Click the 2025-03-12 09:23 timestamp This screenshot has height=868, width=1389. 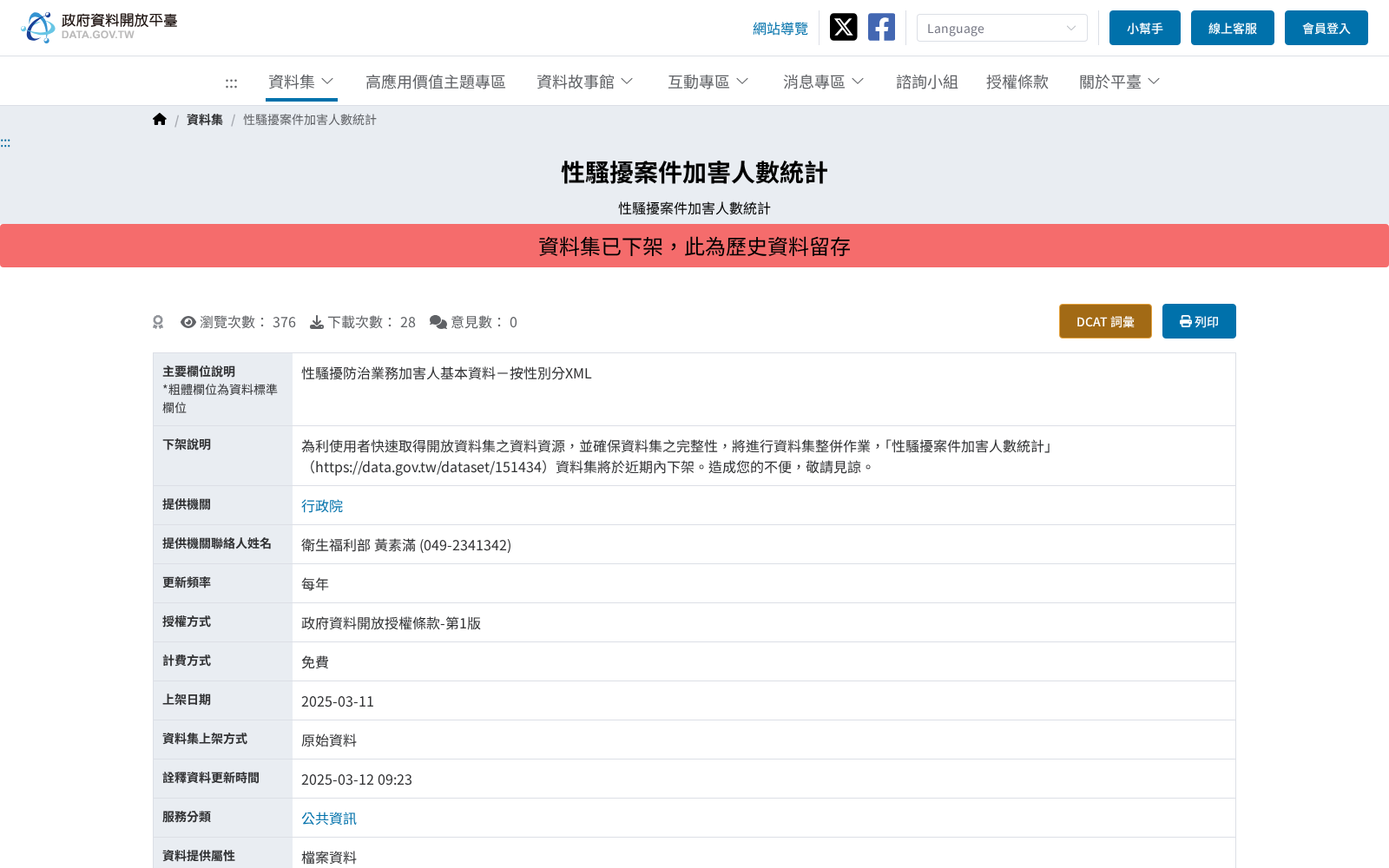point(357,779)
